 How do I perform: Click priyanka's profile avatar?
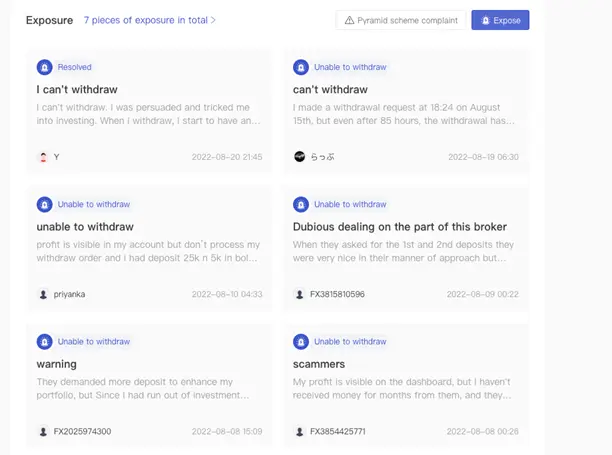[x=43, y=294]
